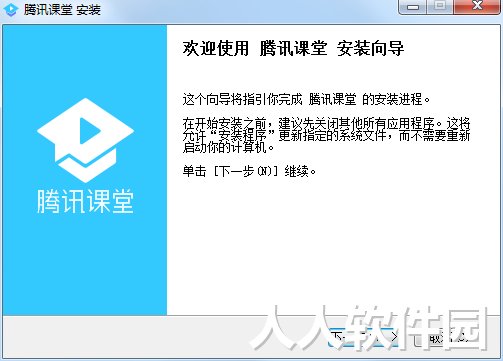
Task: Click the graduation cap play logo
Action: (86, 140)
